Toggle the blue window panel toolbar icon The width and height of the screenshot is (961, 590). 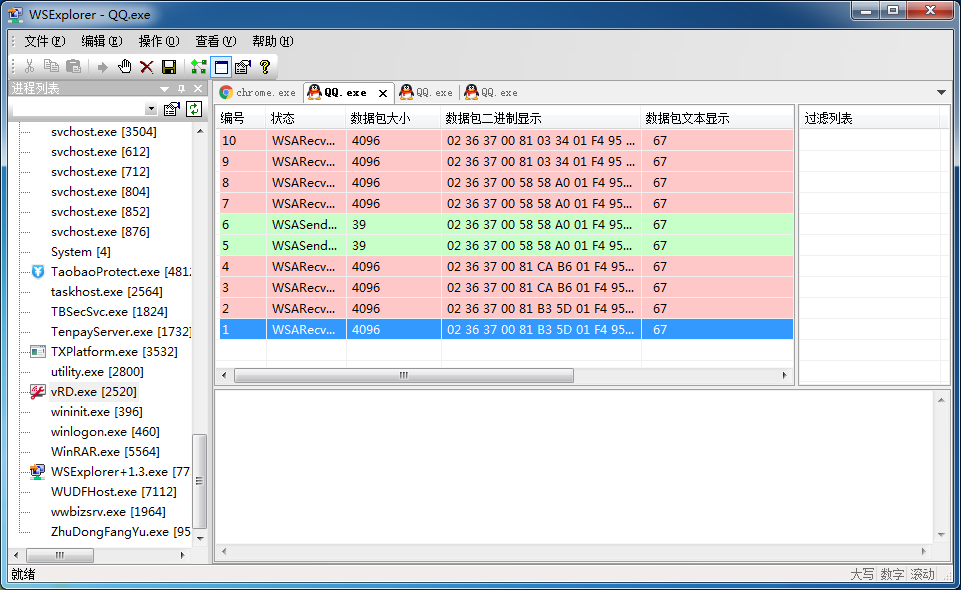point(221,67)
